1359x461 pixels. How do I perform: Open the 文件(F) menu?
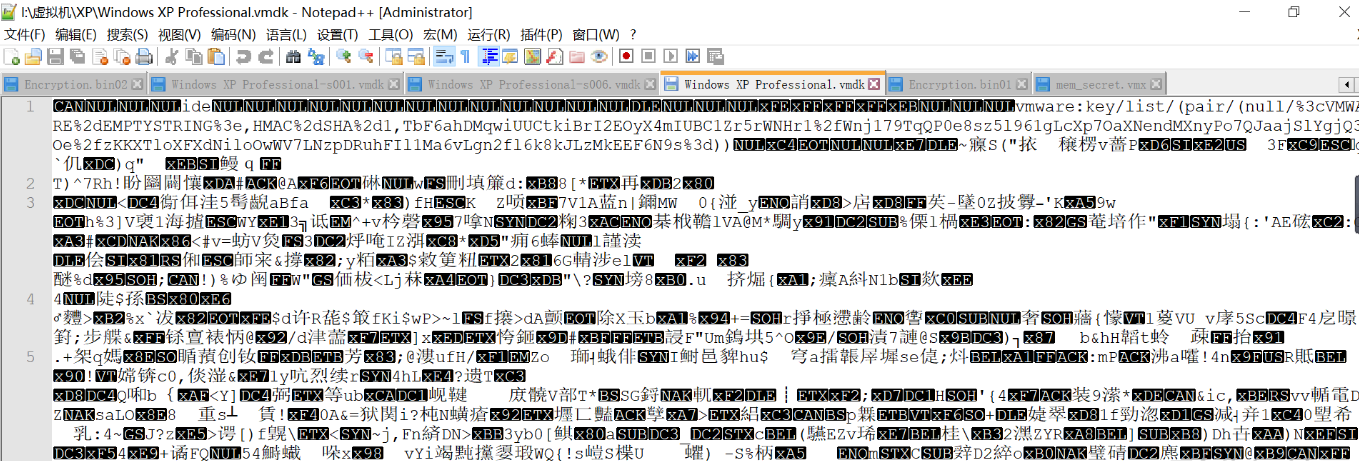point(25,35)
